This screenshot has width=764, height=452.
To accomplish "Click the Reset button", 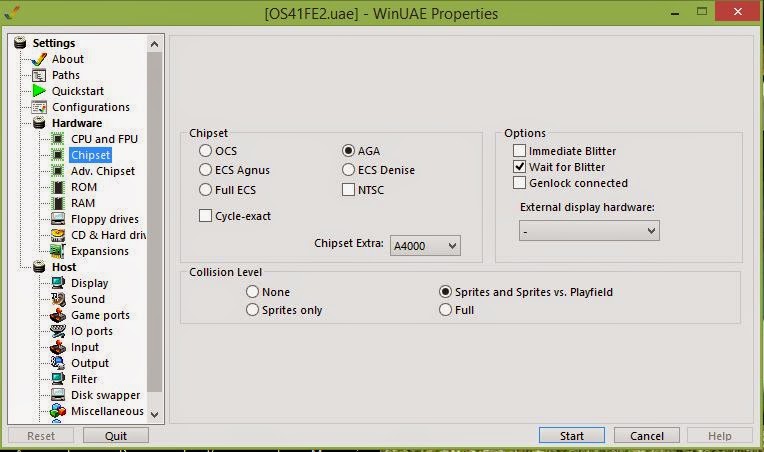I will pos(41,435).
